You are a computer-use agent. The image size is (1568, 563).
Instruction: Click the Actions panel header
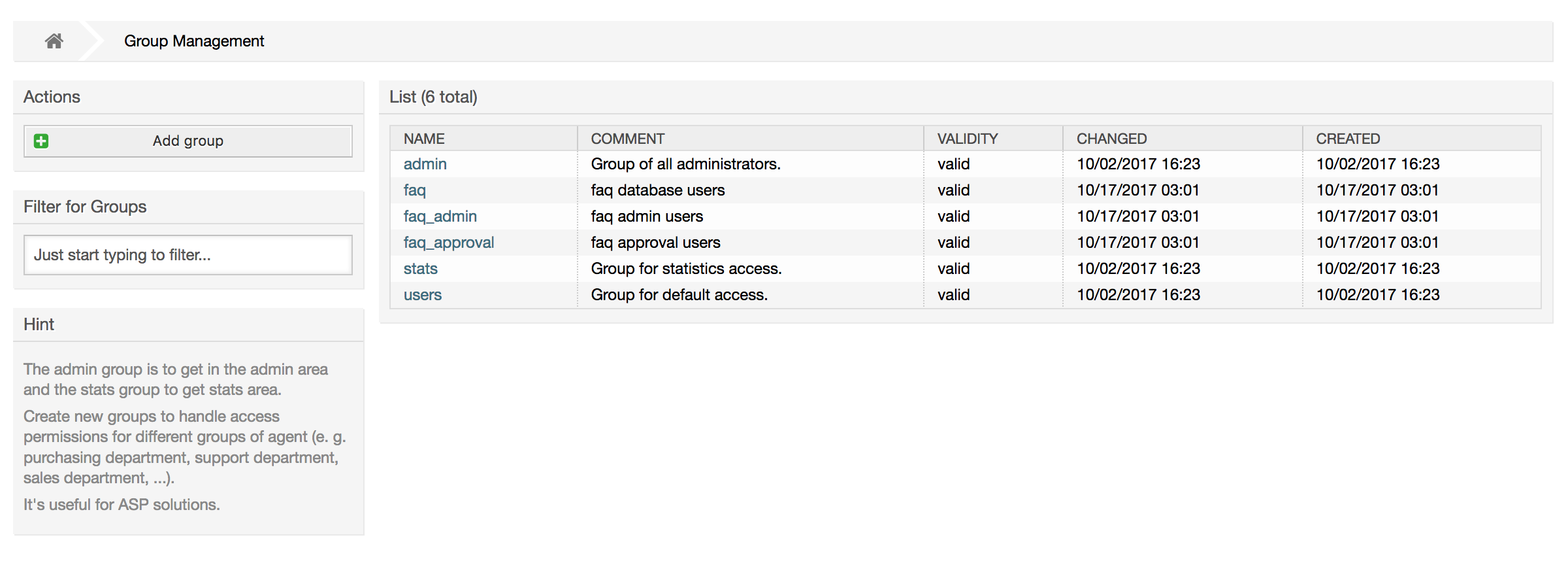point(52,97)
